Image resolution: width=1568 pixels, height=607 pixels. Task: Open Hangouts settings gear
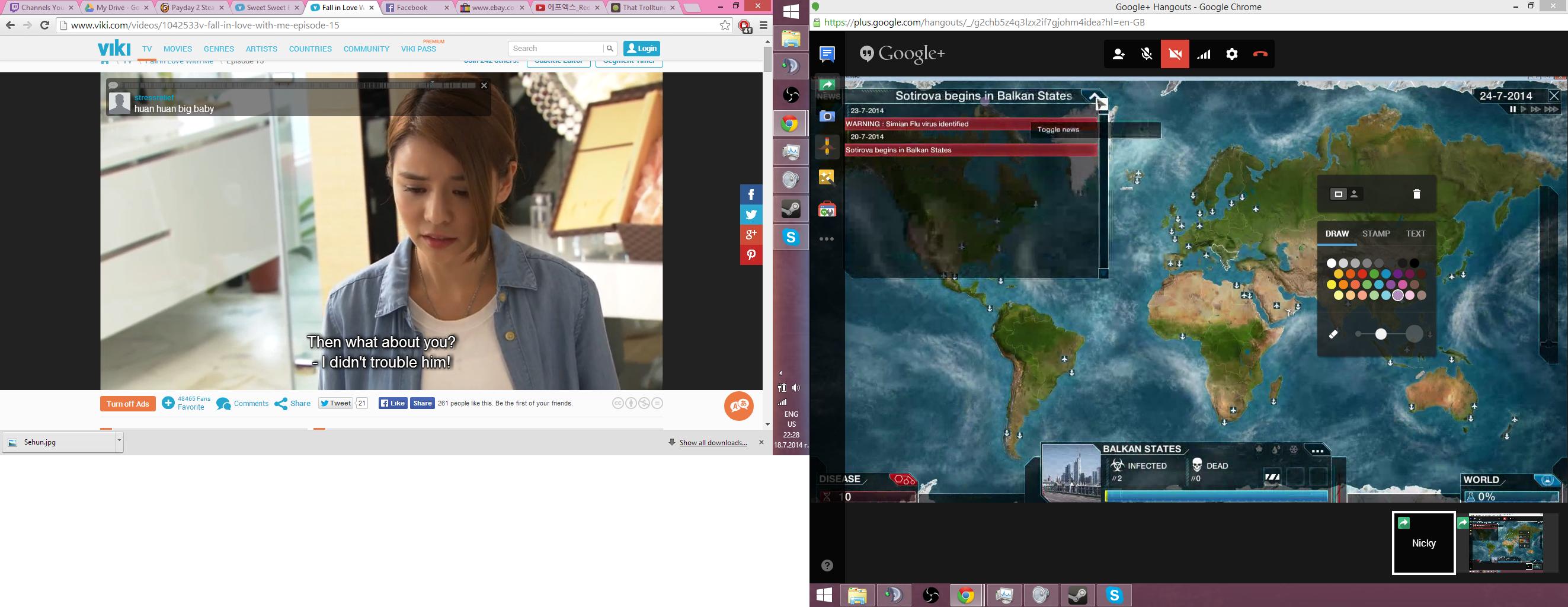(x=1232, y=54)
